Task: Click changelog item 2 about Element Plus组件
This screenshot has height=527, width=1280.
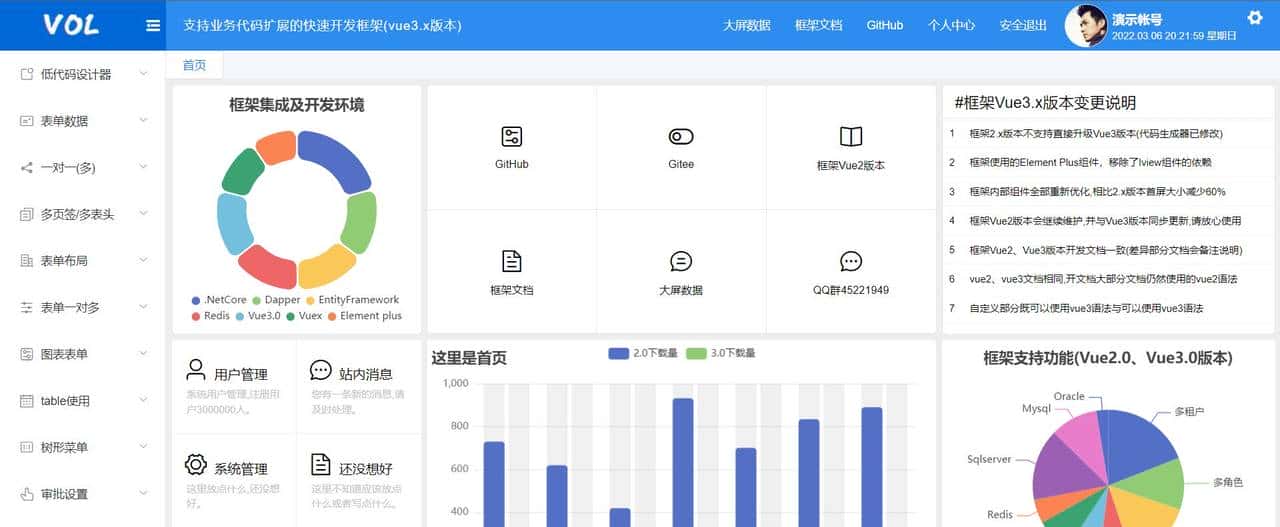Action: click(x=1108, y=162)
